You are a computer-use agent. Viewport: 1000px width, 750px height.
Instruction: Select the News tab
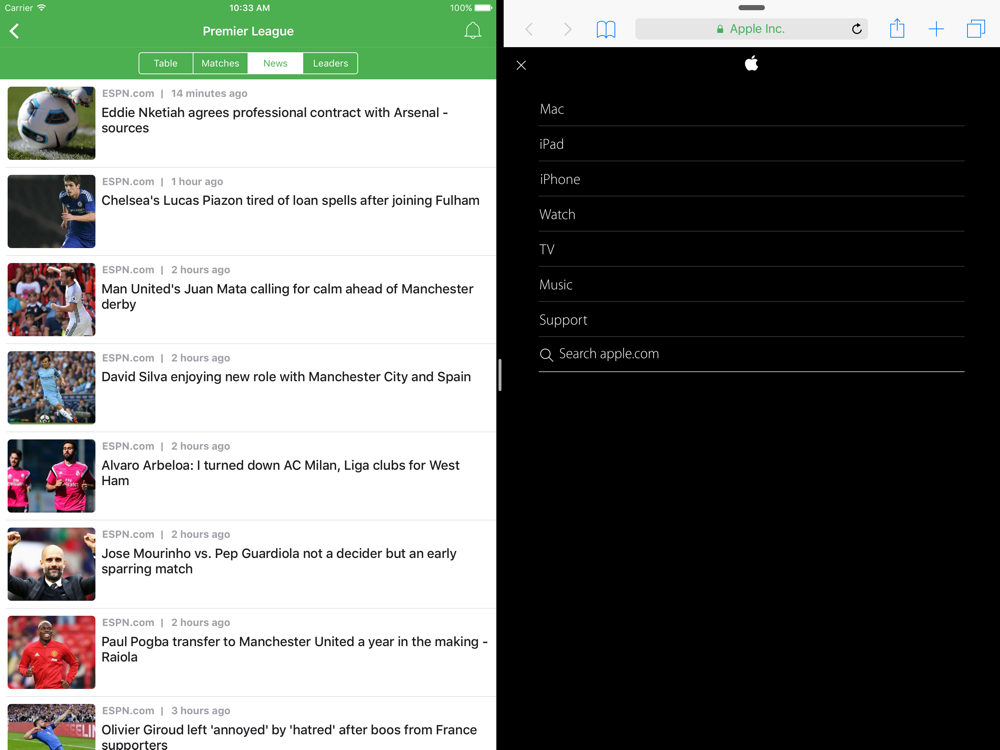click(275, 63)
